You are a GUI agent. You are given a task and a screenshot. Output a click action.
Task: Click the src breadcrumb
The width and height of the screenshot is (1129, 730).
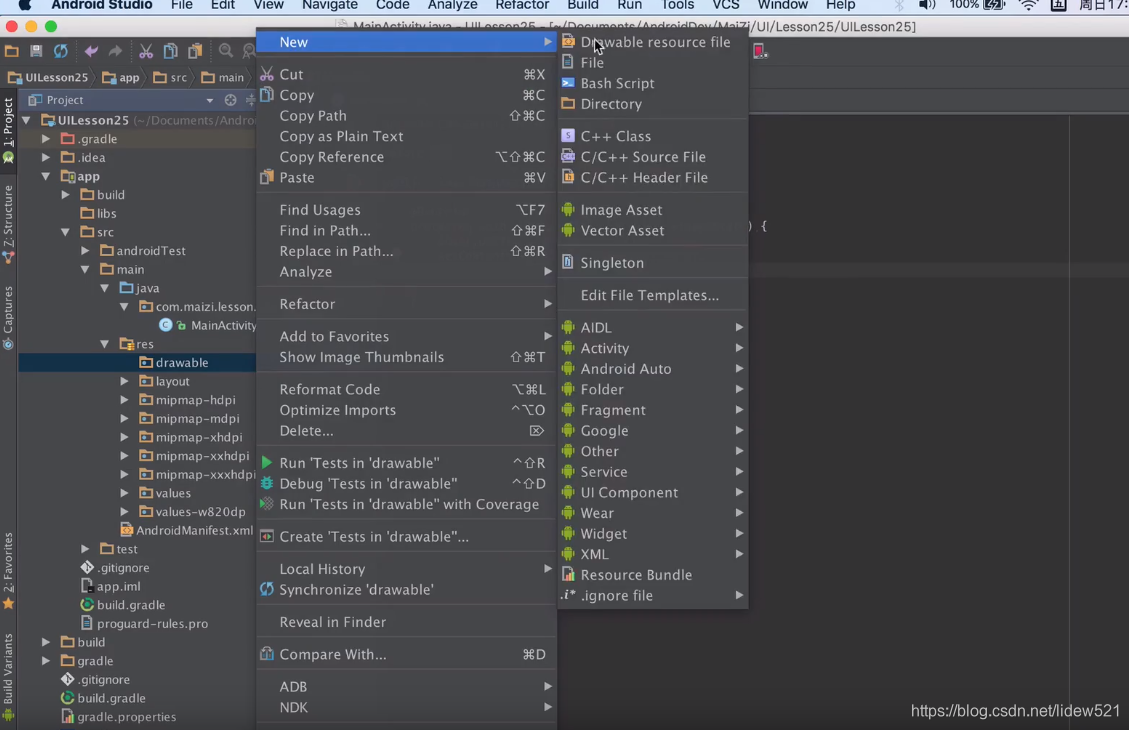coord(170,77)
